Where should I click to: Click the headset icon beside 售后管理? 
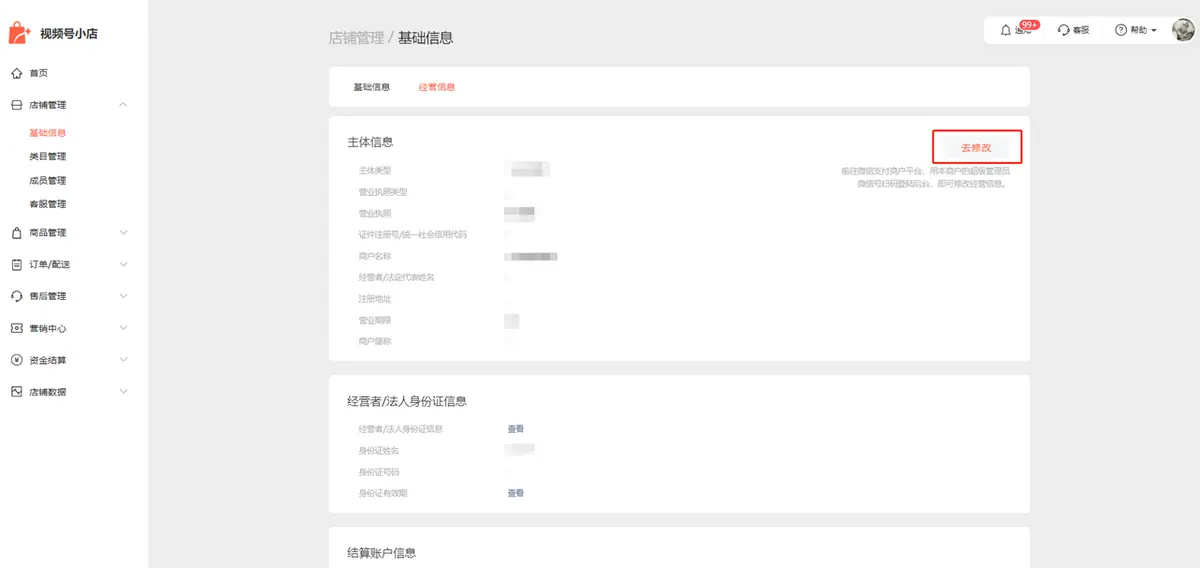click(x=16, y=297)
